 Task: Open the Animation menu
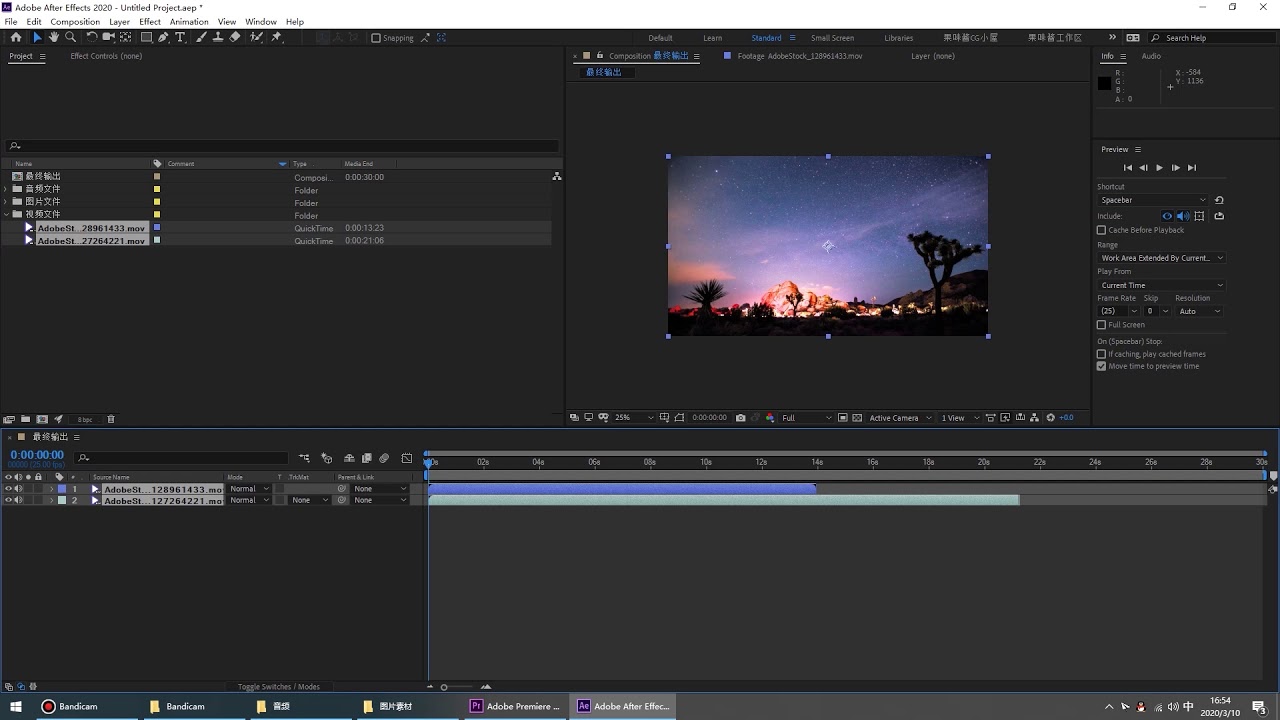189,21
